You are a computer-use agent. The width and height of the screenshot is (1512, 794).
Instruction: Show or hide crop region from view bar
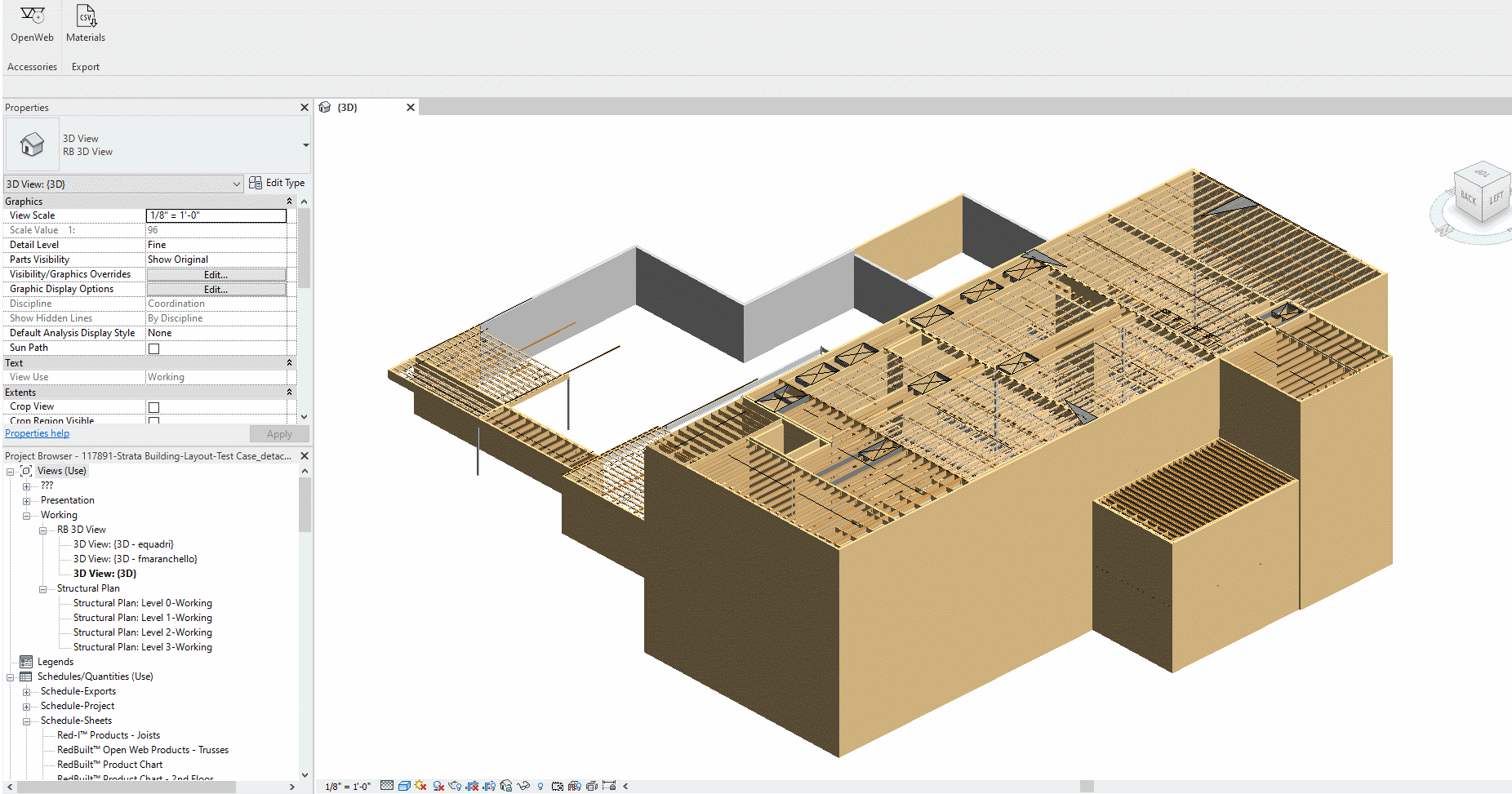coord(489,786)
